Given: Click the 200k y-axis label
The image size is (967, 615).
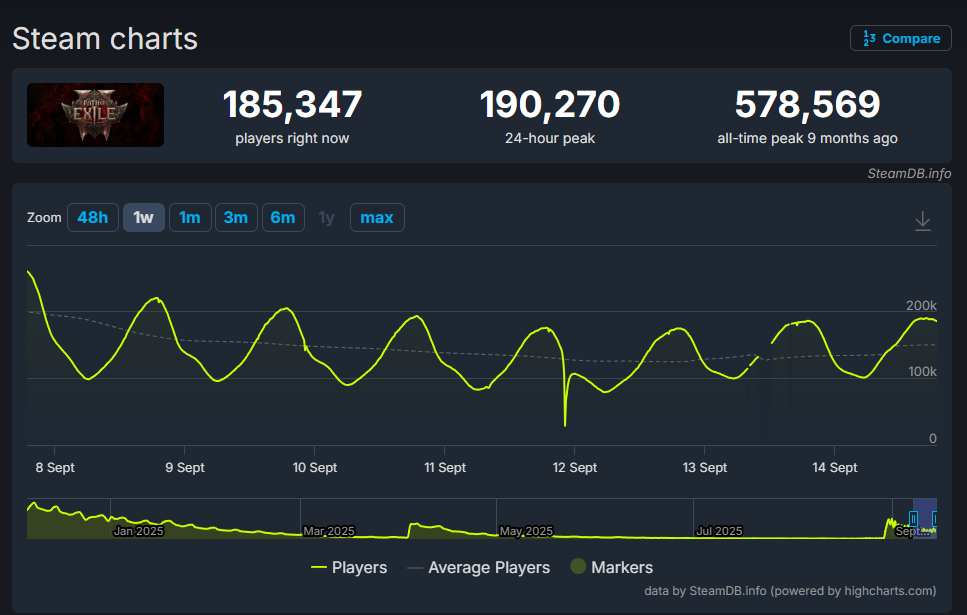Looking at the screenshot, I should click(921, 305).
